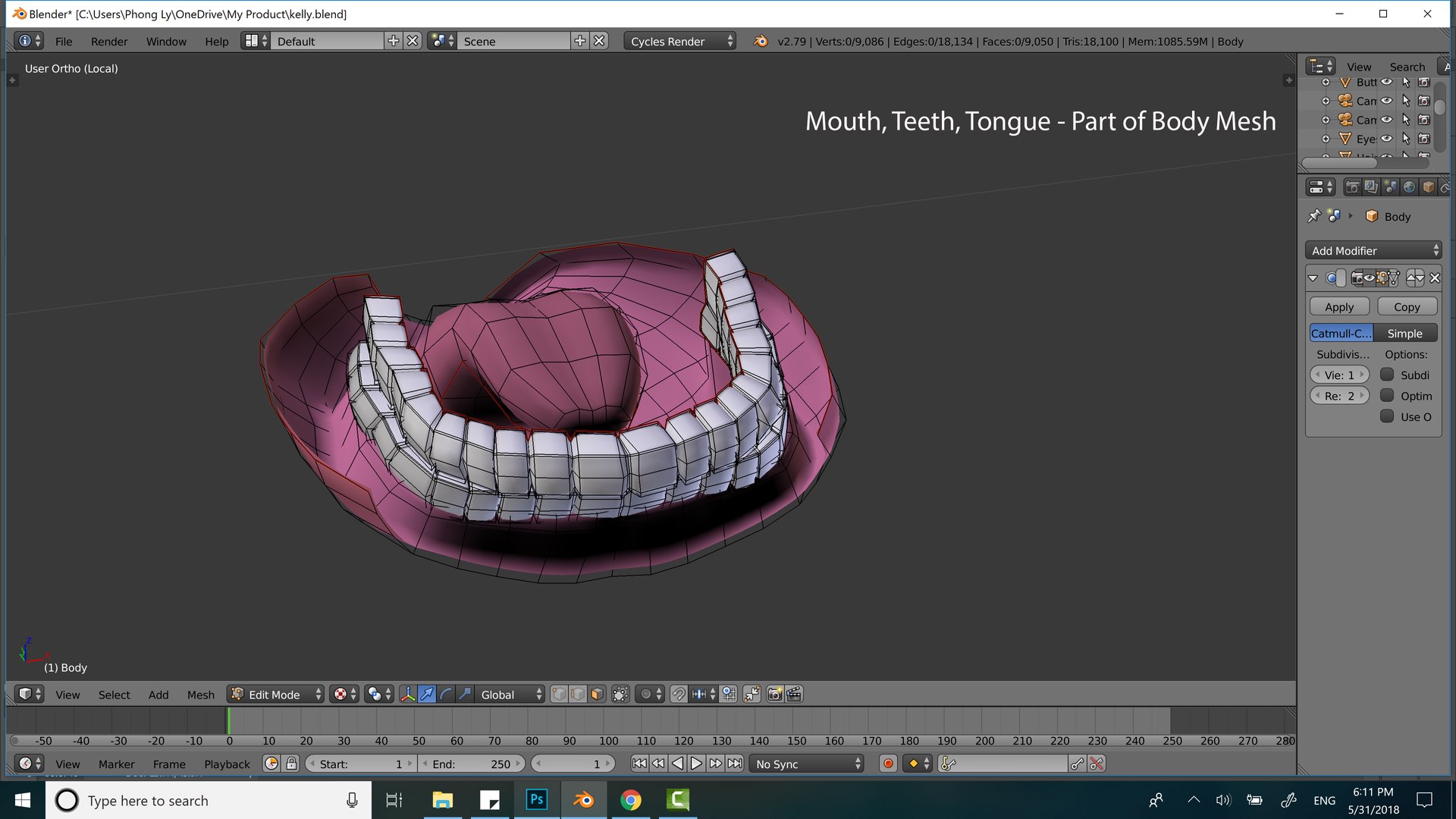Open the Add Modifier dropdown
Viewport: 1456px width, 819px height.
[1374, 251]
